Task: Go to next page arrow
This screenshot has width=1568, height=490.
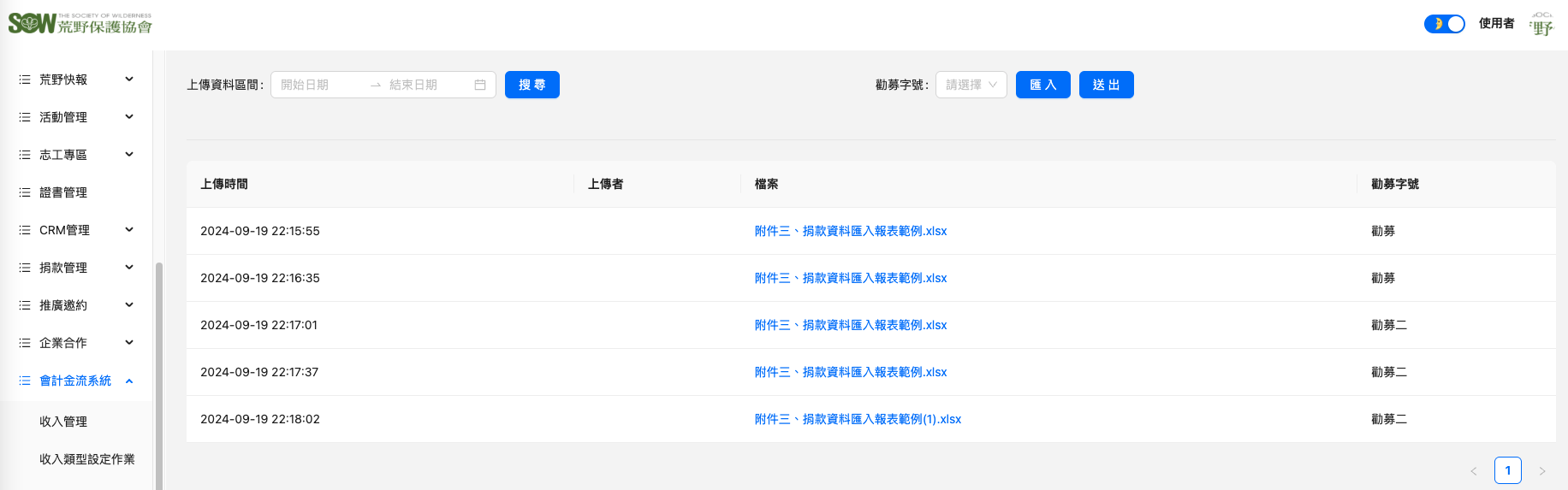Action: (x=1542, y=471)
